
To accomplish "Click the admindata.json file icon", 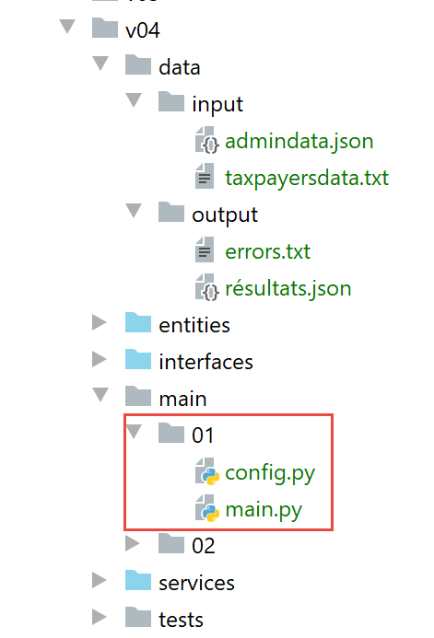I will pyautogui.click(x=207, y=140).
